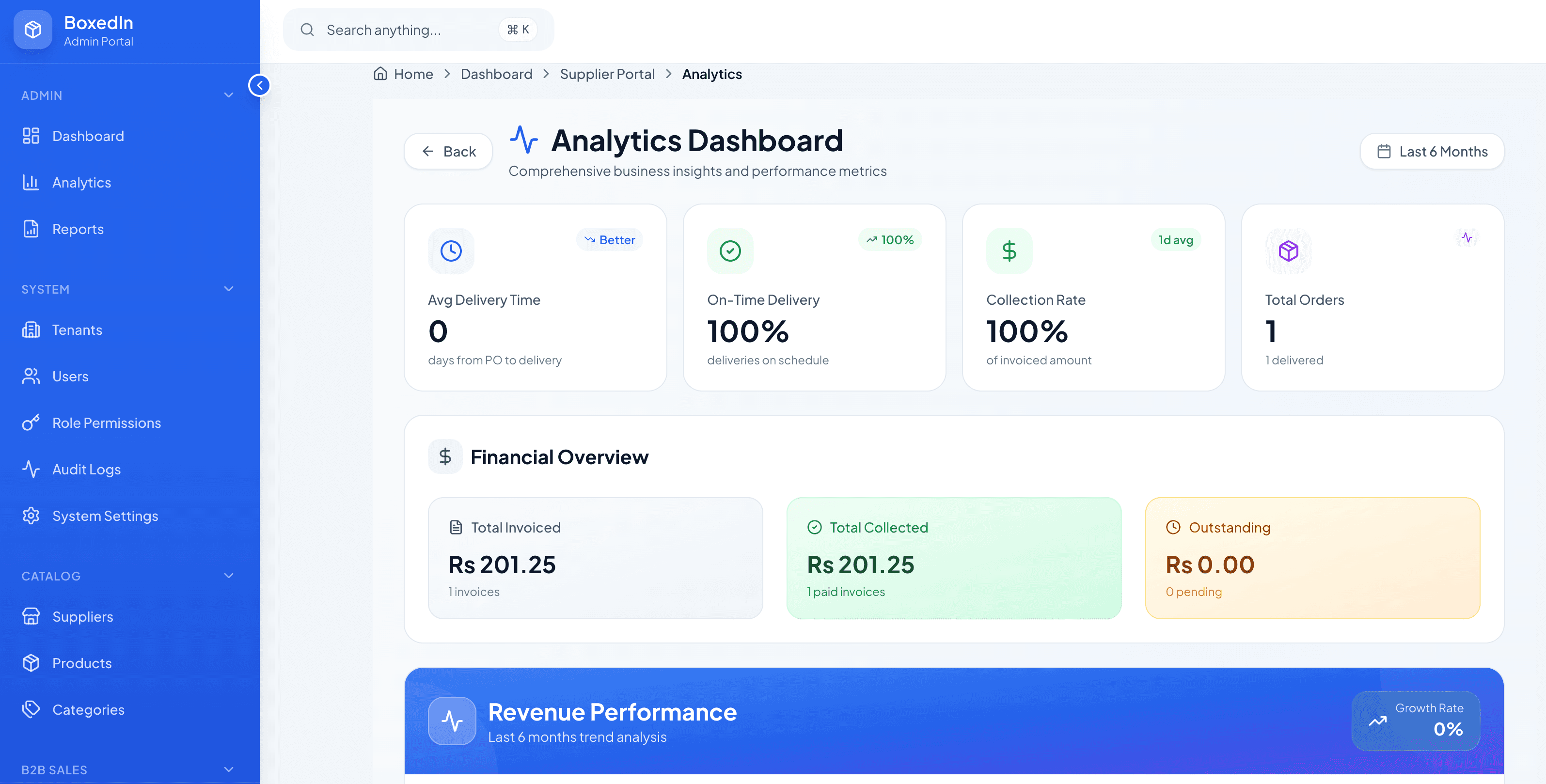Screen dimensions: 1546x784
Task: Select Tenants in the sidebar menu
Action: click(77, 330)
